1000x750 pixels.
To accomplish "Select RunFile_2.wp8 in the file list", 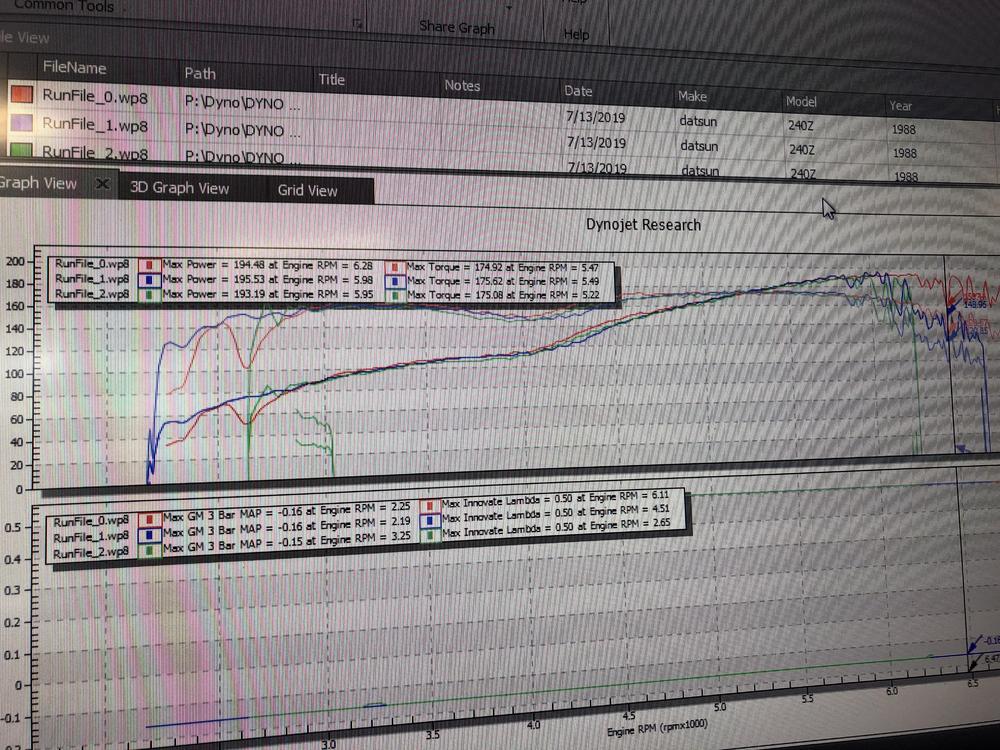I will point(95,152).
